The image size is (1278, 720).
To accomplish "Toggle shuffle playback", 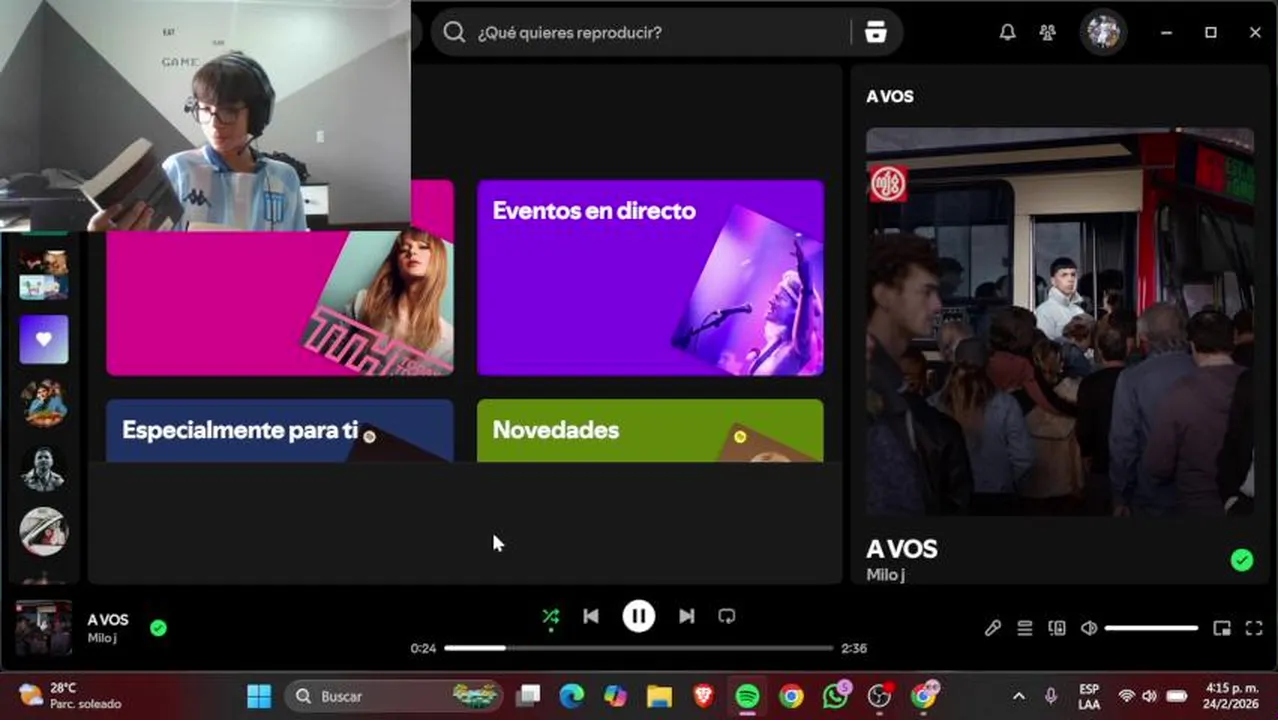I will click(550, 616).
